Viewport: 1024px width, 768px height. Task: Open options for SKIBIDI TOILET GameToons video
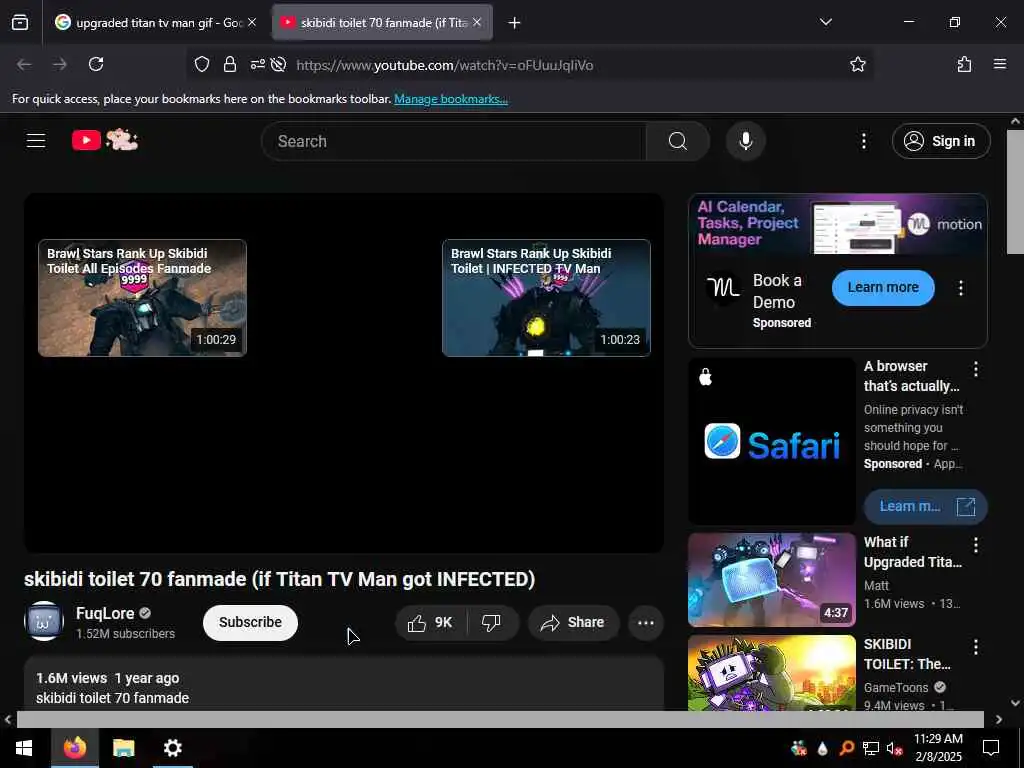(976, 647)
